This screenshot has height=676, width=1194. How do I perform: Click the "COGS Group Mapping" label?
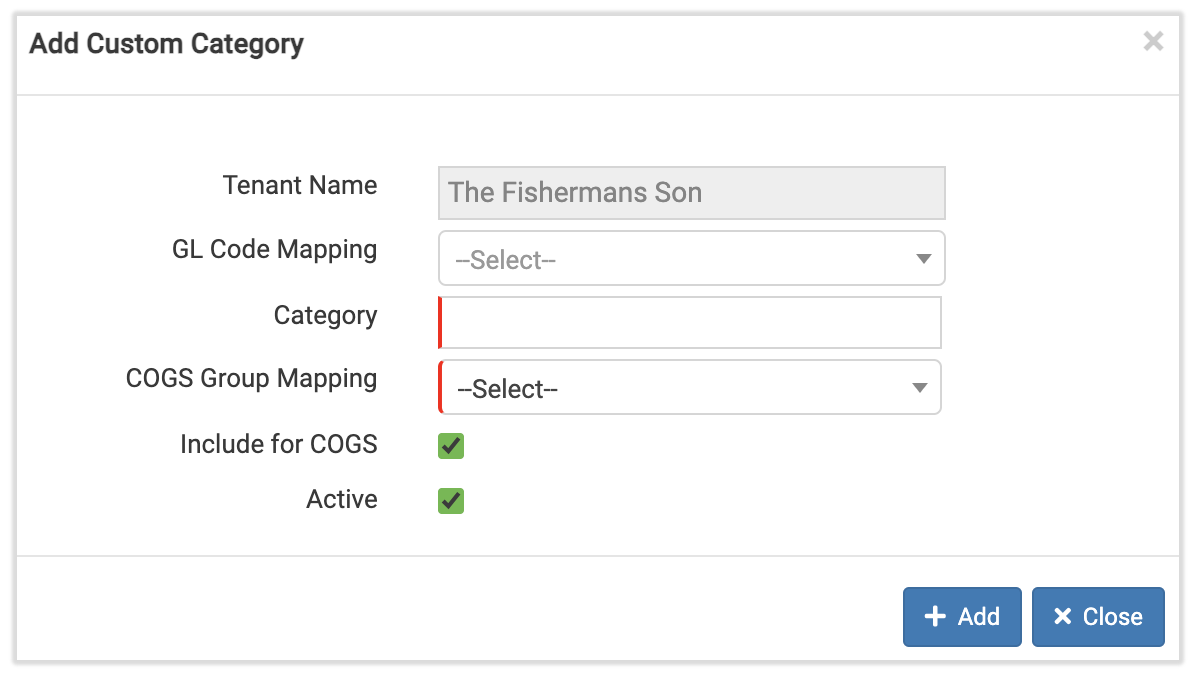(251, 379)
